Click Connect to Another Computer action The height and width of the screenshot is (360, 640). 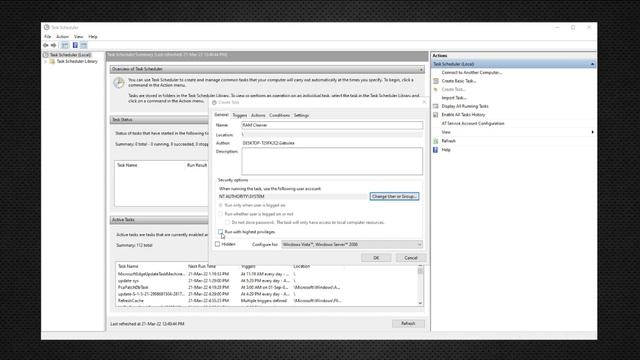point(472,72)
